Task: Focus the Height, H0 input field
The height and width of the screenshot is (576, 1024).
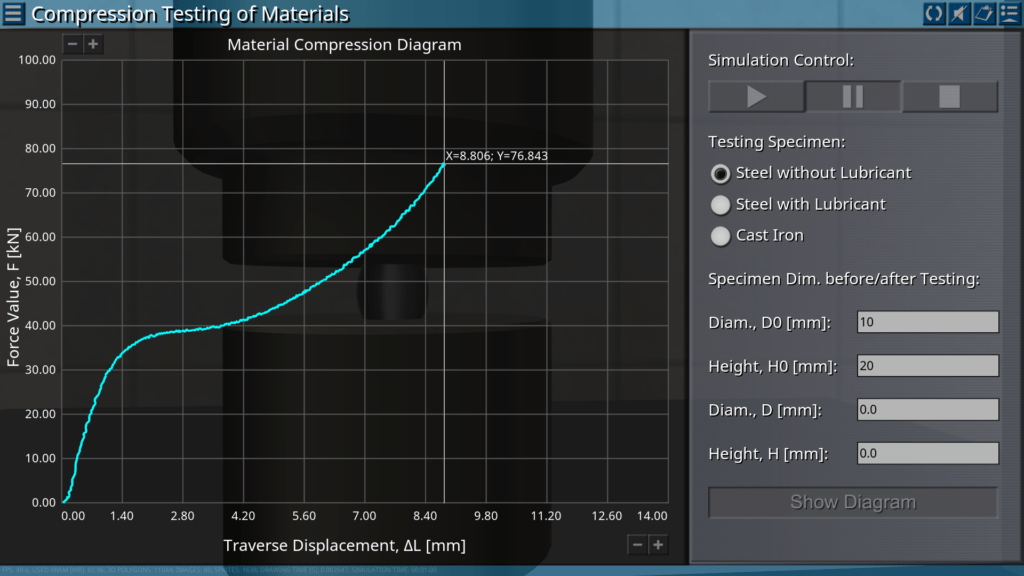Action: [x=928, y=366]
